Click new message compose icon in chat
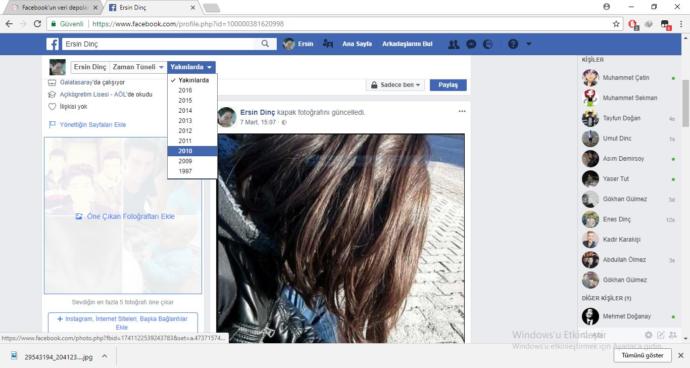 661,335
